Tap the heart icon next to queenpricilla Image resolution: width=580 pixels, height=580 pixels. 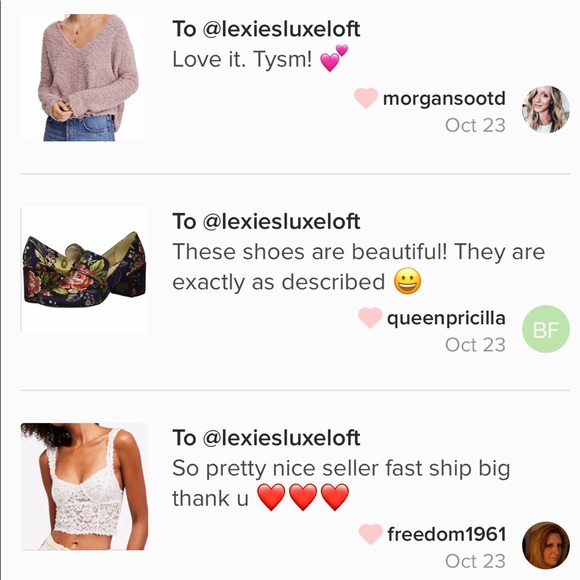370,318
